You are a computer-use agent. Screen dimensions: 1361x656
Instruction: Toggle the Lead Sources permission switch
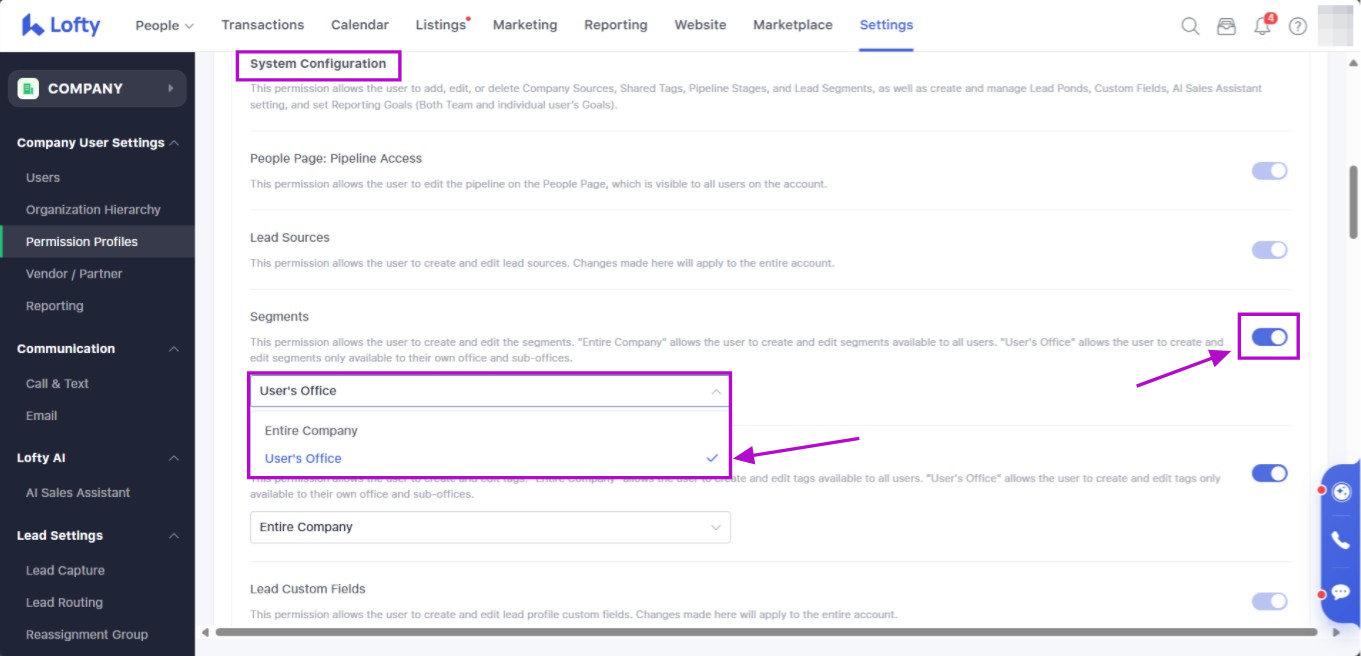pos(1269,250)
